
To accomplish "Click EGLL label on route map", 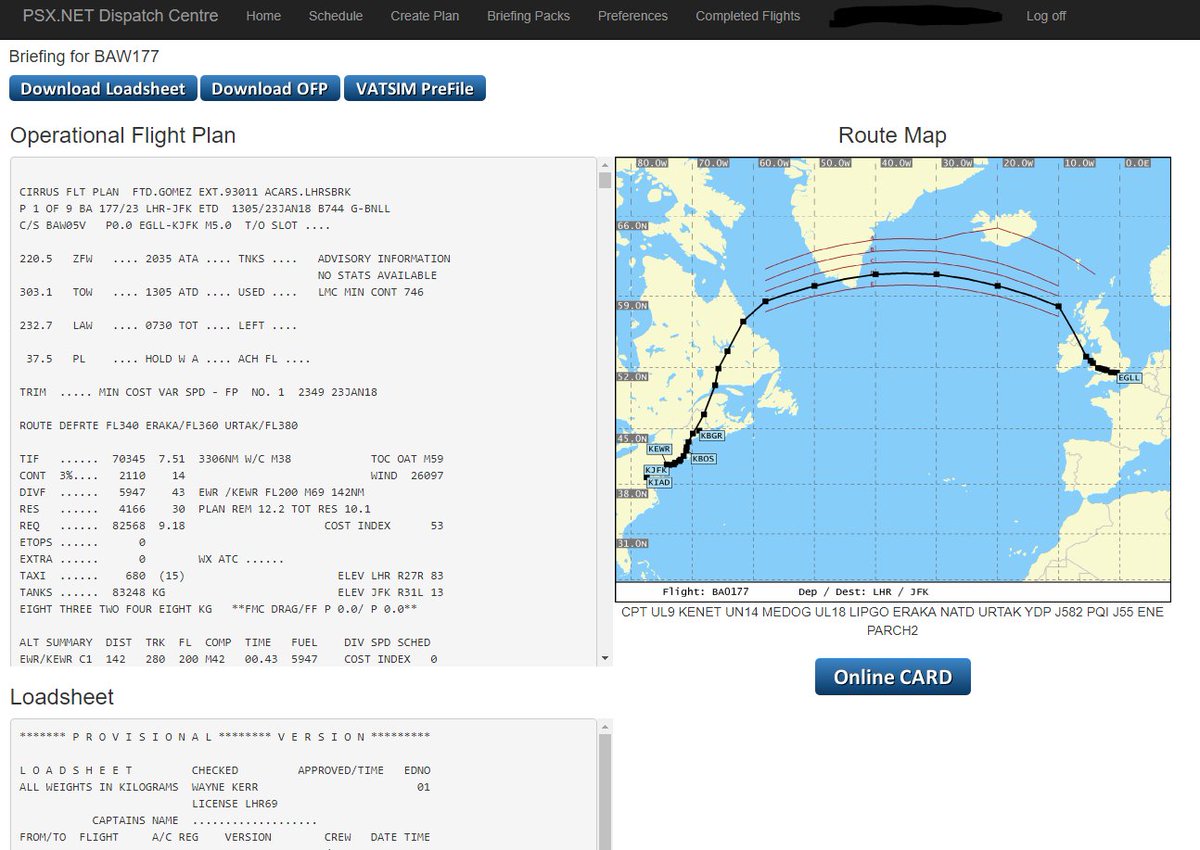I will [x=1129, y=378].
